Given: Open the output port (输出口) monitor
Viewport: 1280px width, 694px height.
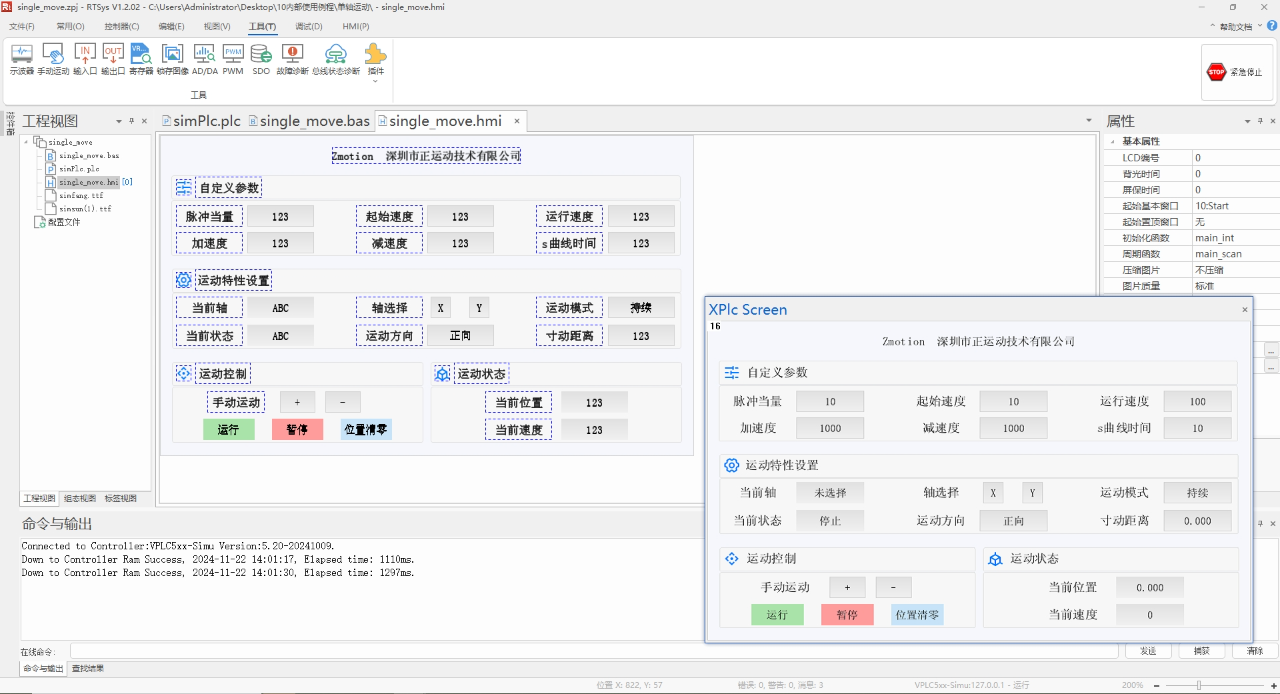Looking at the screenshot, I should pos(113,59).
